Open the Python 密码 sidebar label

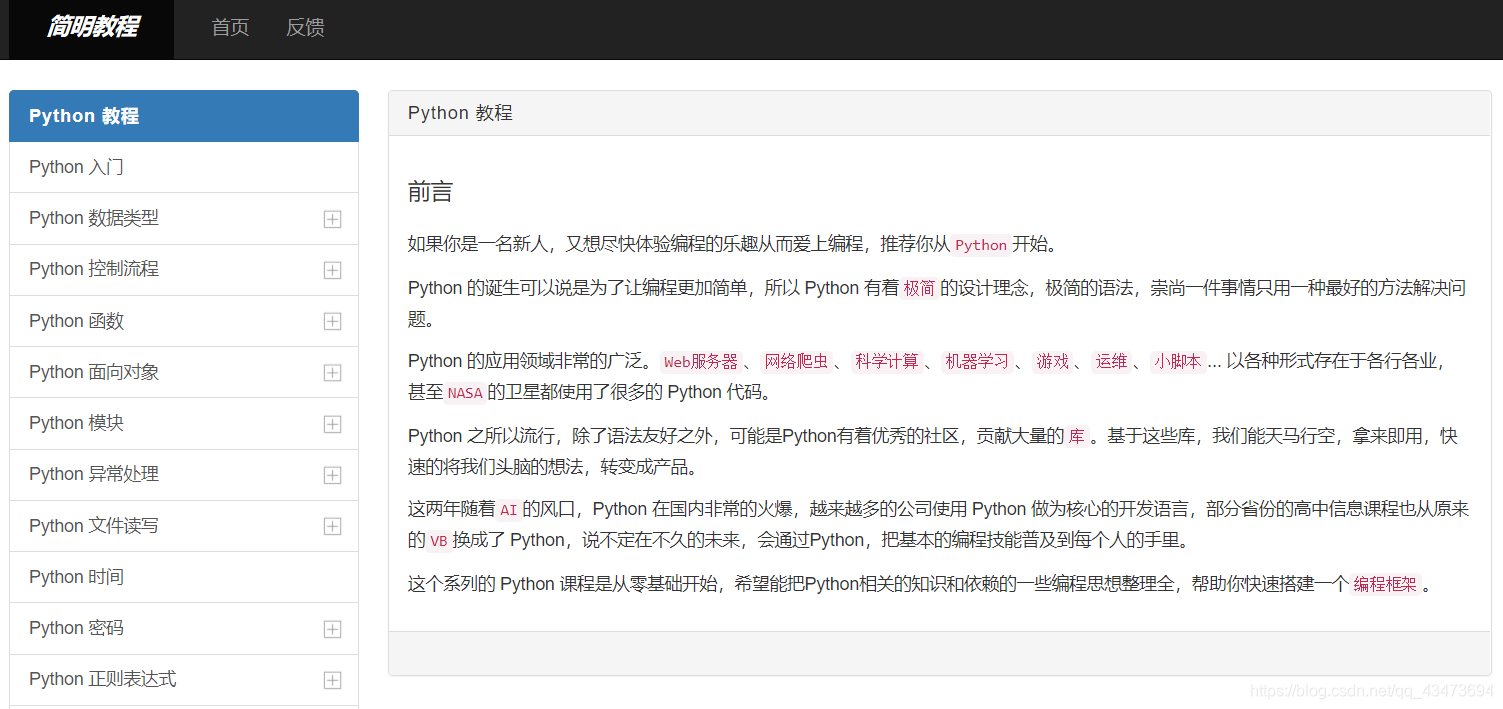click(x=77, y=628)
